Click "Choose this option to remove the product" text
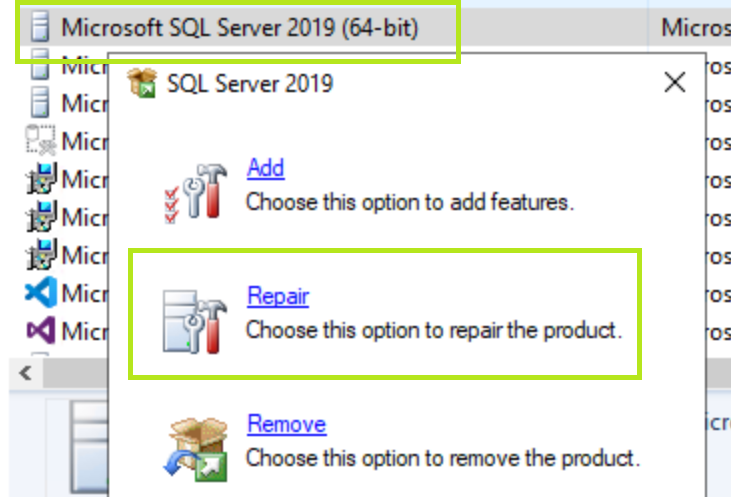The width and height of the screenshot is (731, 497). point(442,458)
